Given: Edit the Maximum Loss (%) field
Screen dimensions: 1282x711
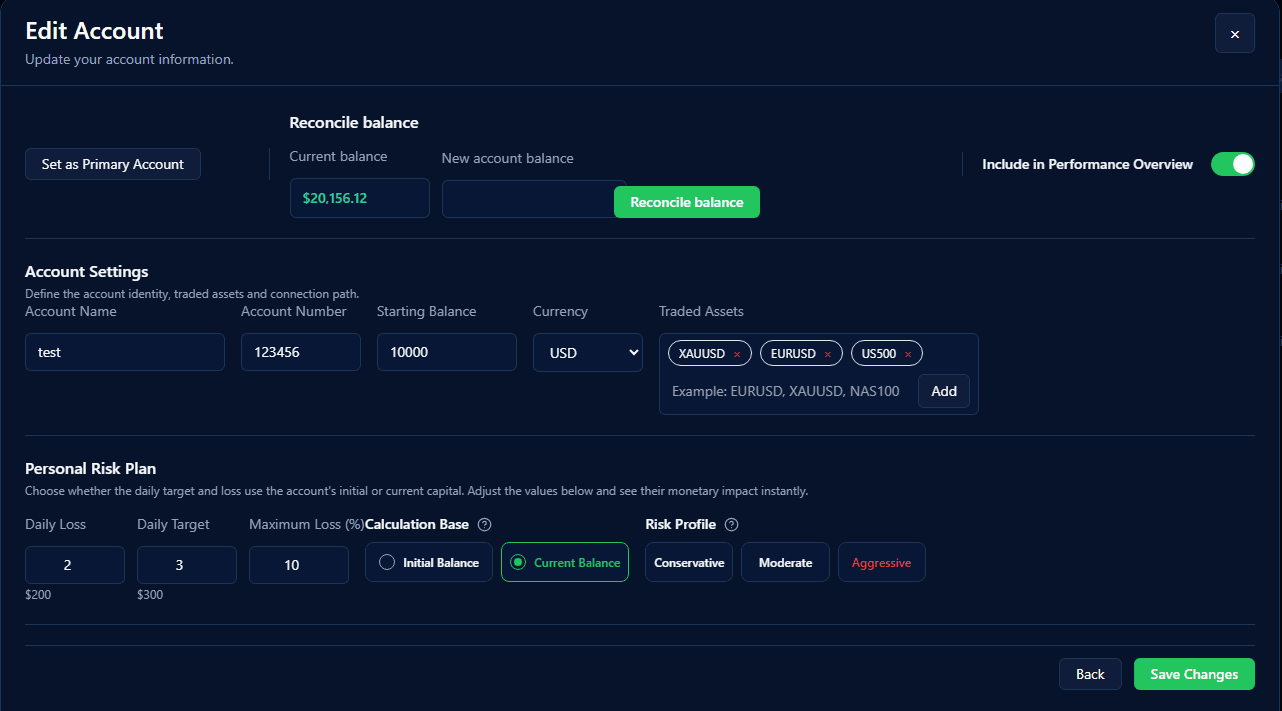Looking at the screenshot, I should [x=299, y=565].
